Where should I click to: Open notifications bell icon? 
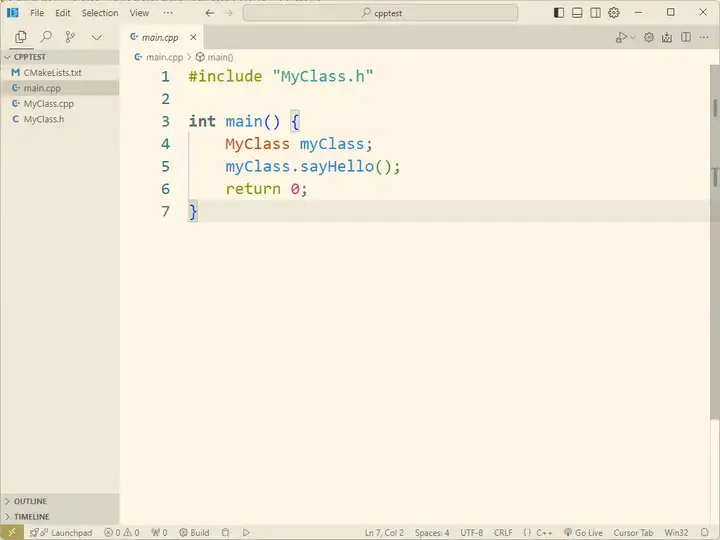[x=704, y=533]
